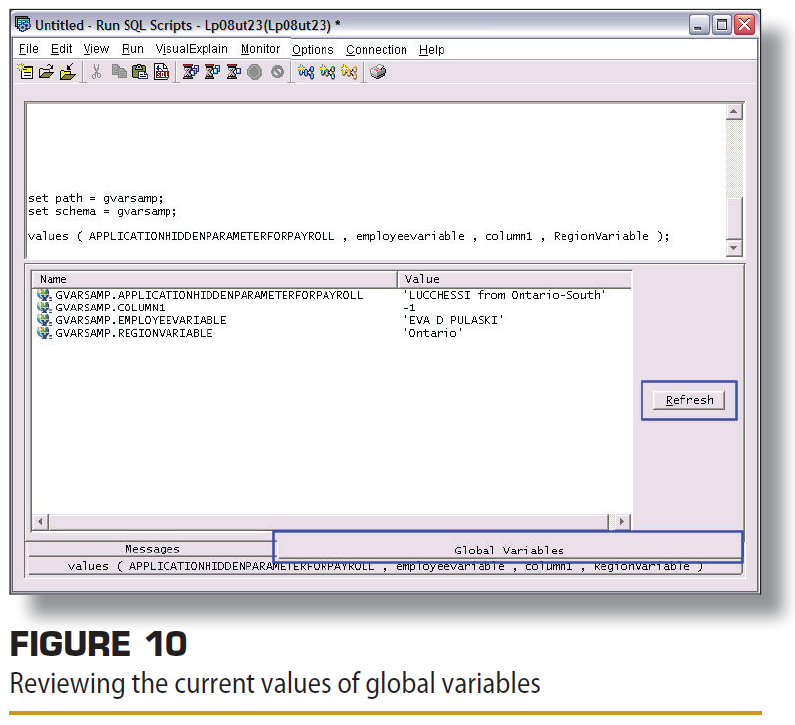Screen dimensions: 795x725
Task: Click the gray Stop octagon icon
Action: (x=255, y=72)
